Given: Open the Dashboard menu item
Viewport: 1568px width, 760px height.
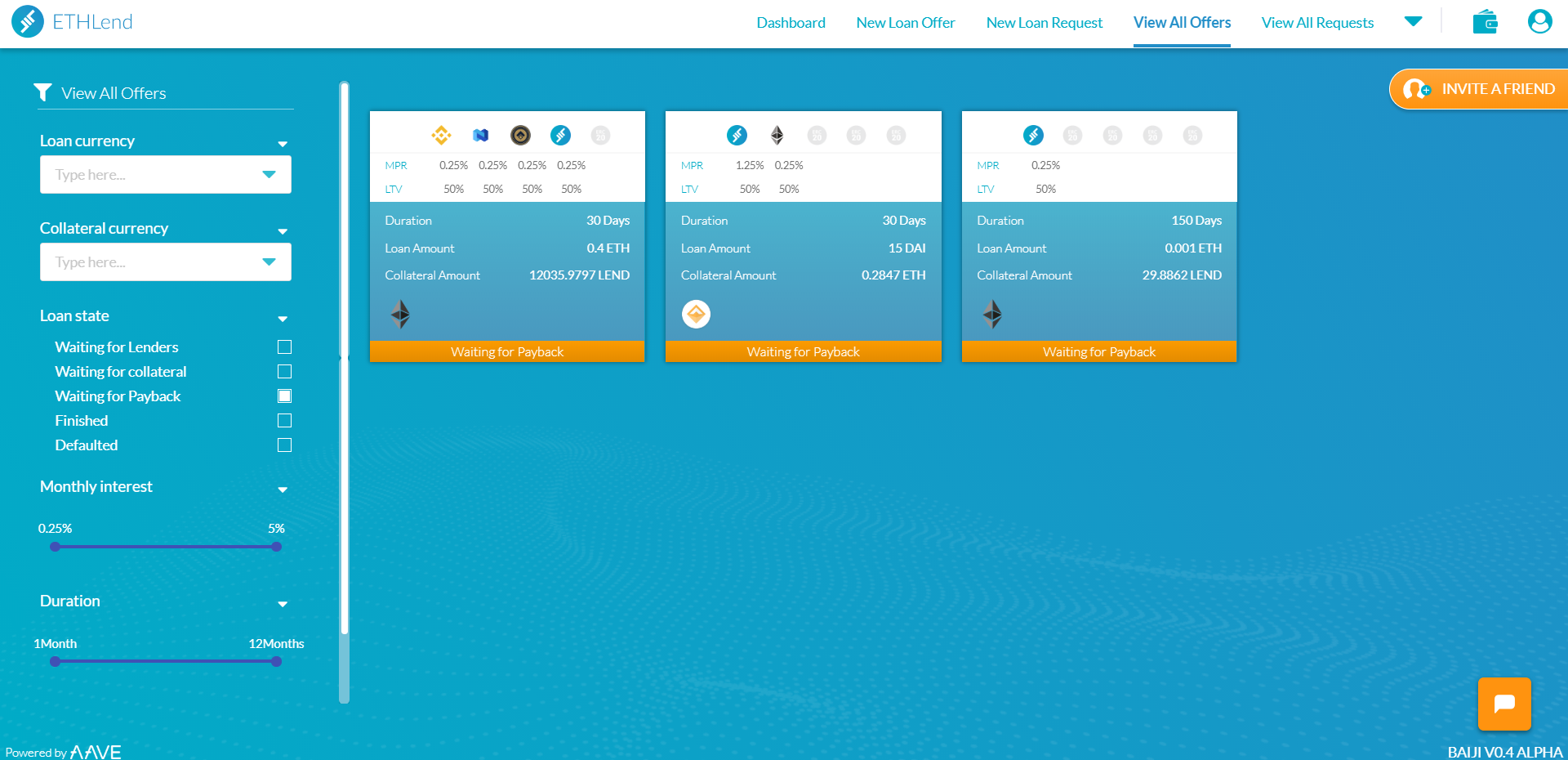Looking at the screenshot, I should (x=791, y=22).
